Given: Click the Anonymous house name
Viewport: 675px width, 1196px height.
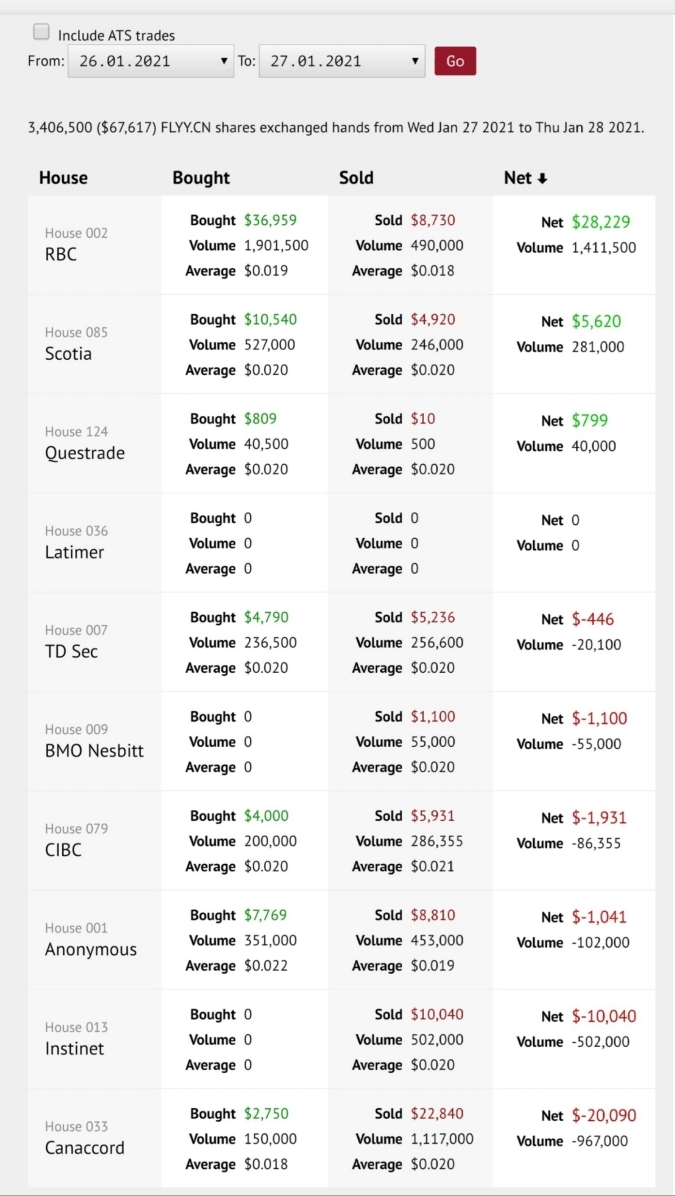Looking at the screenshot, I should [91, 949].
